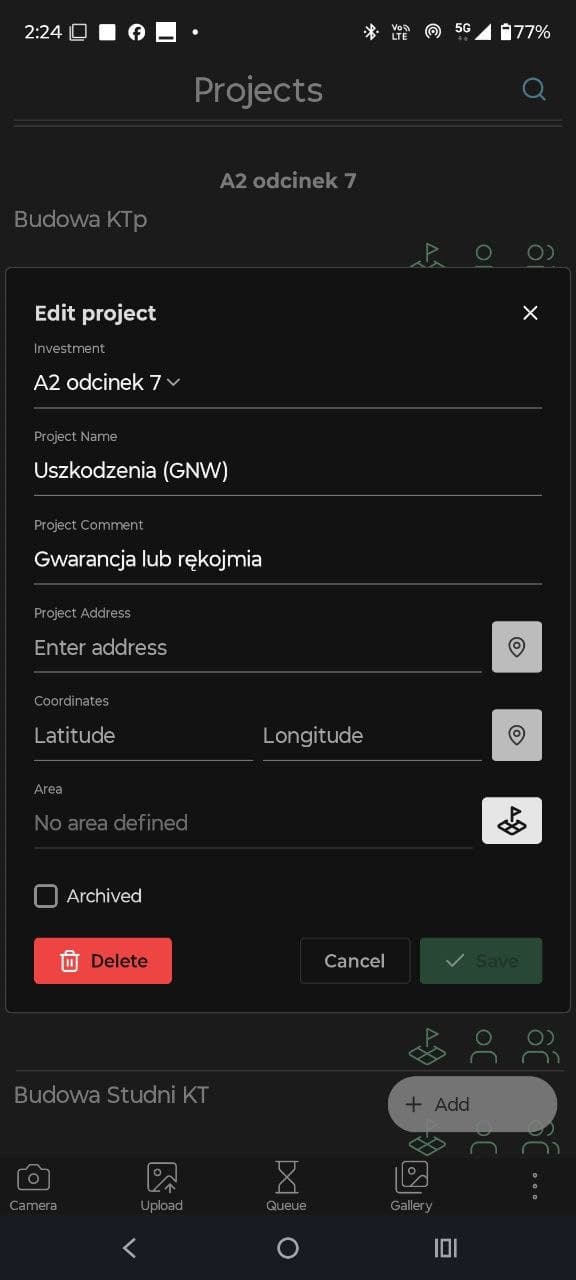Image resolution: width=576 pixels, height=1280 pixels.
Task: Toggle Archived status for the project
Action: [x=46, y=896]
